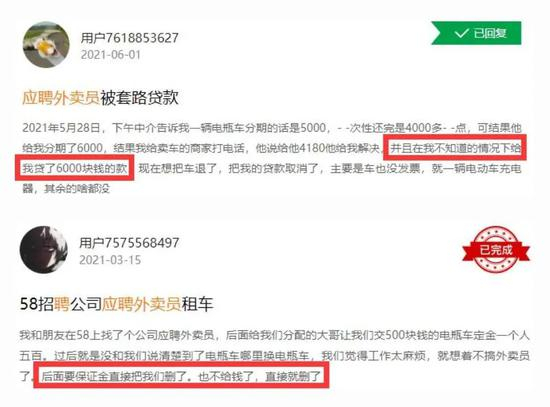
Task: Open complaint title 应聘外卖员被套路贷款
Action: coord(100,98)
